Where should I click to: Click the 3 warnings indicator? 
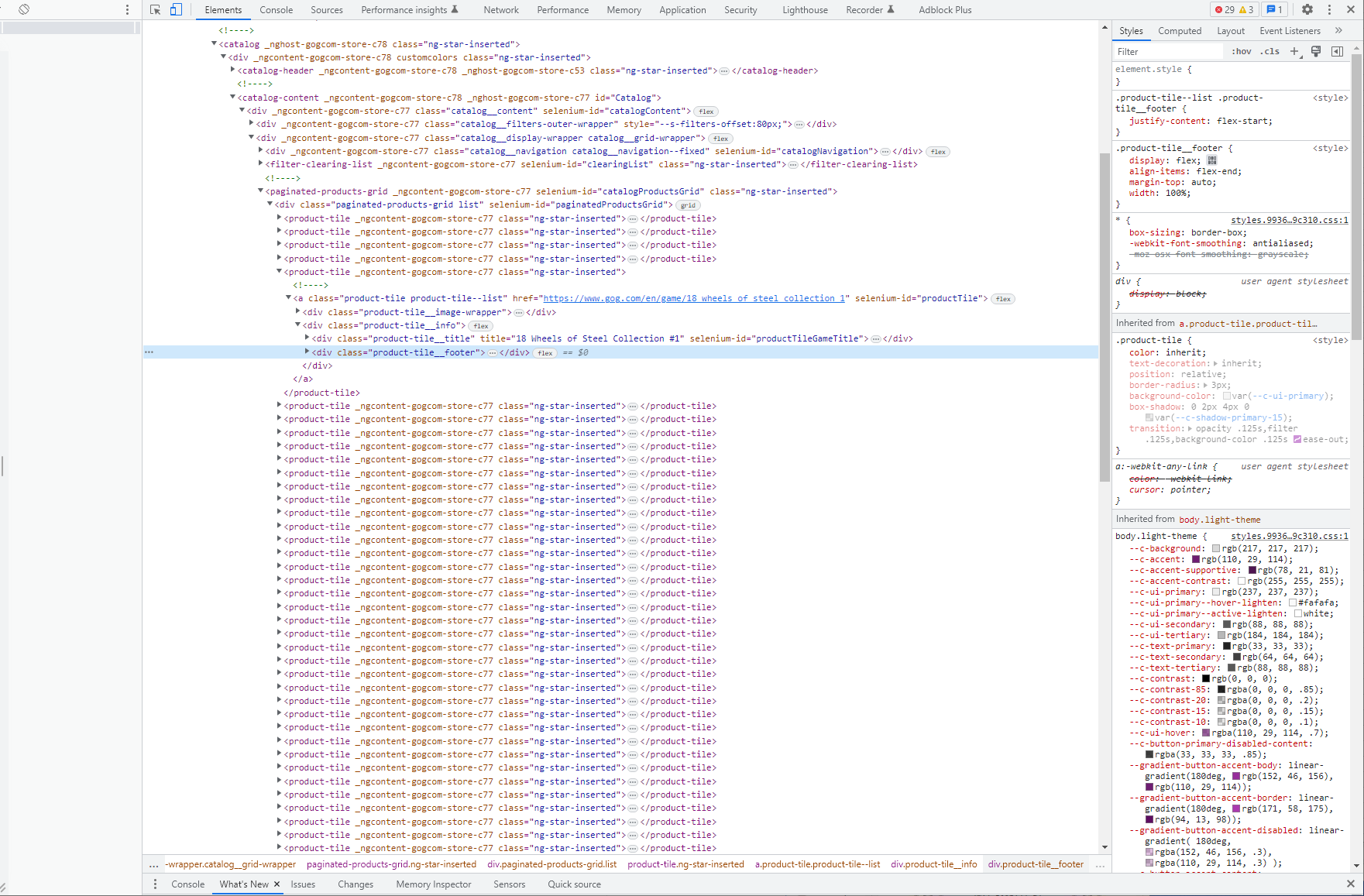1246,10
